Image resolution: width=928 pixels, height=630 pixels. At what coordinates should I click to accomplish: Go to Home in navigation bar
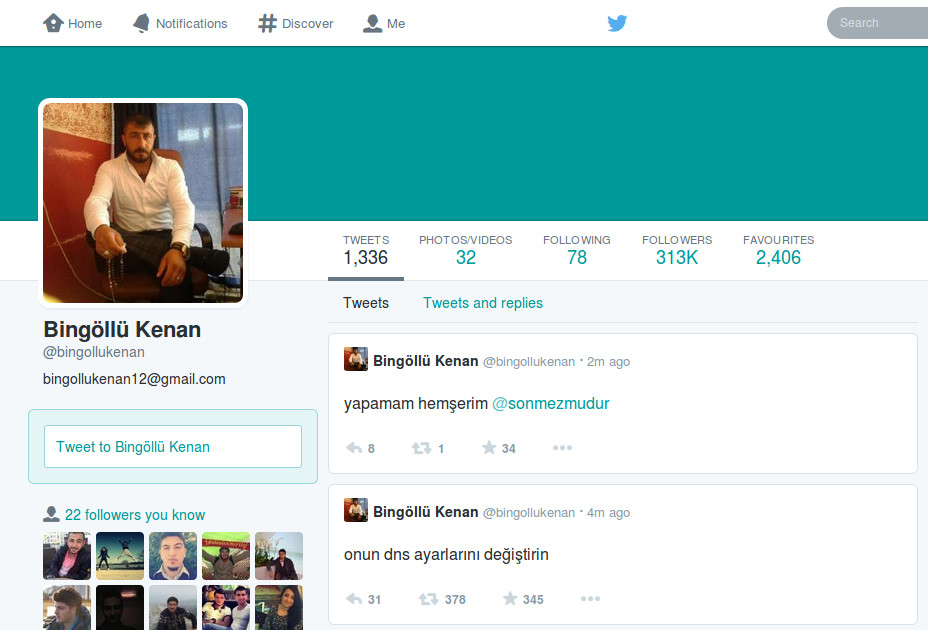pyautogui.click(x=73, y=23)
